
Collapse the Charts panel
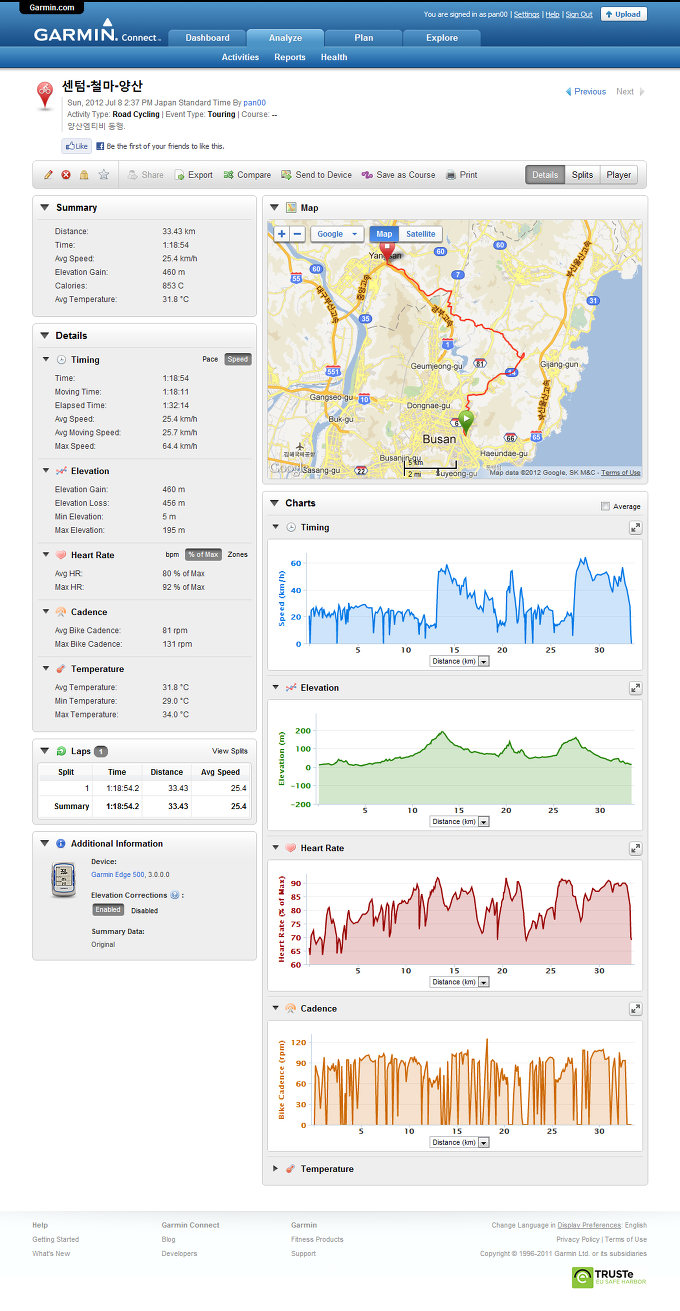275,503
